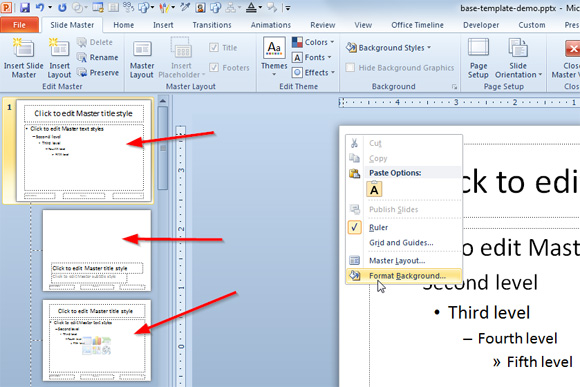The image size is (580, 387).
Task: Click the PowerPoint application logo icon
Action: pyautogui.click(x=6, y=7)
